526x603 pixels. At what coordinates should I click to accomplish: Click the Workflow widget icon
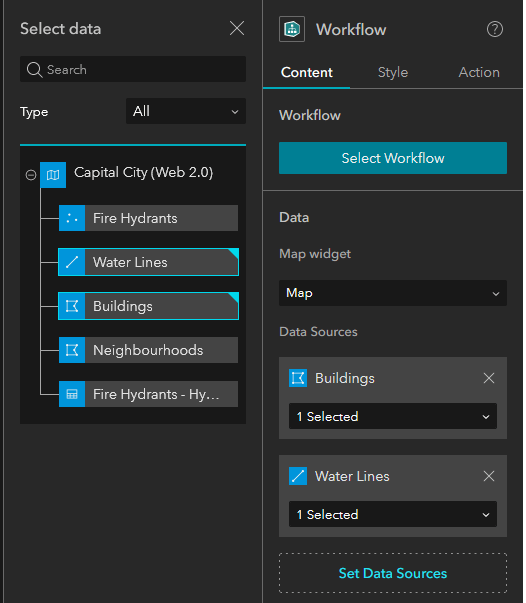292,29
